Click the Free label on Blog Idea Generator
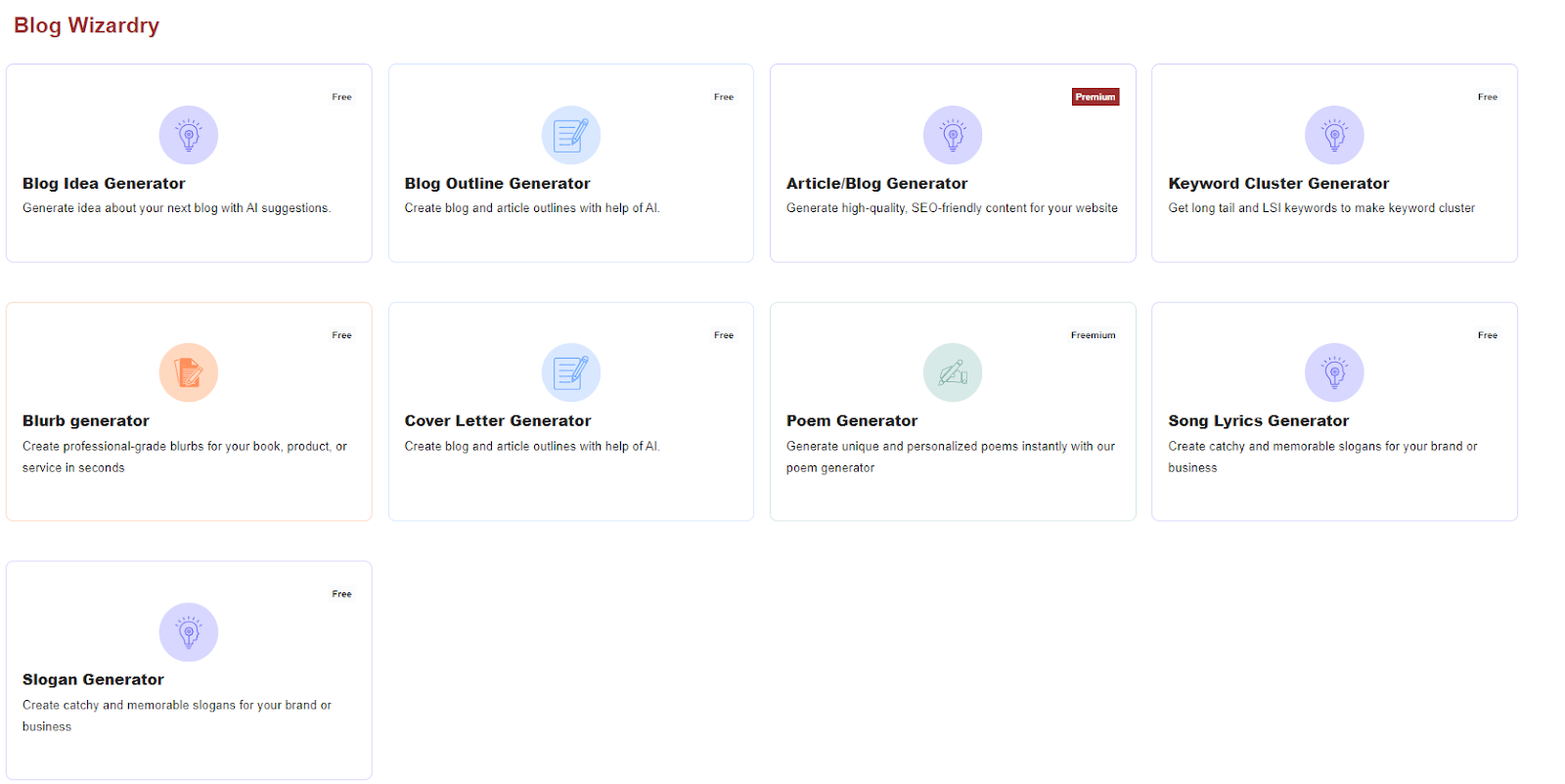1565x784 pixels. [x=341, y=97]
